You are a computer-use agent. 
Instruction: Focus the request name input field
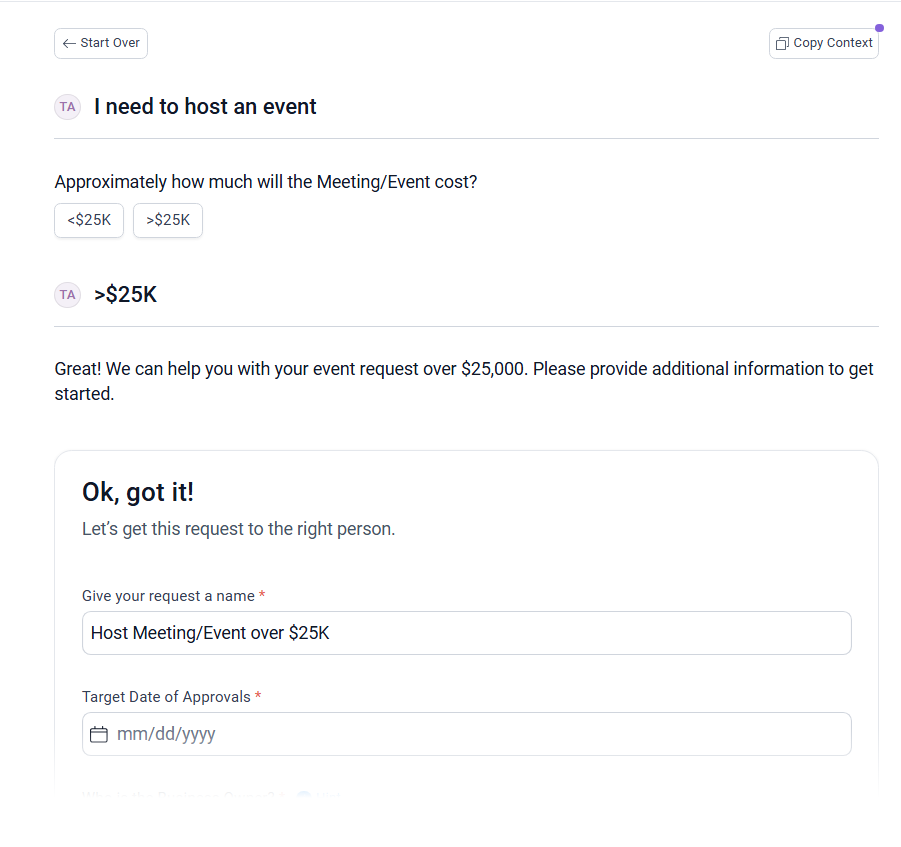(x=466, y=633)
